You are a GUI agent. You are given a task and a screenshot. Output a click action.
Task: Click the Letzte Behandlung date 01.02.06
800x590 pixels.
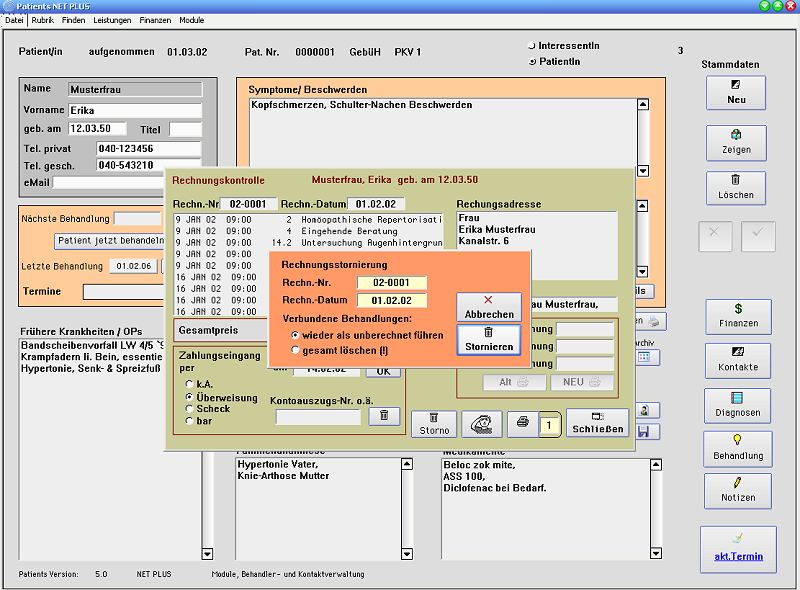coord(134,266)
